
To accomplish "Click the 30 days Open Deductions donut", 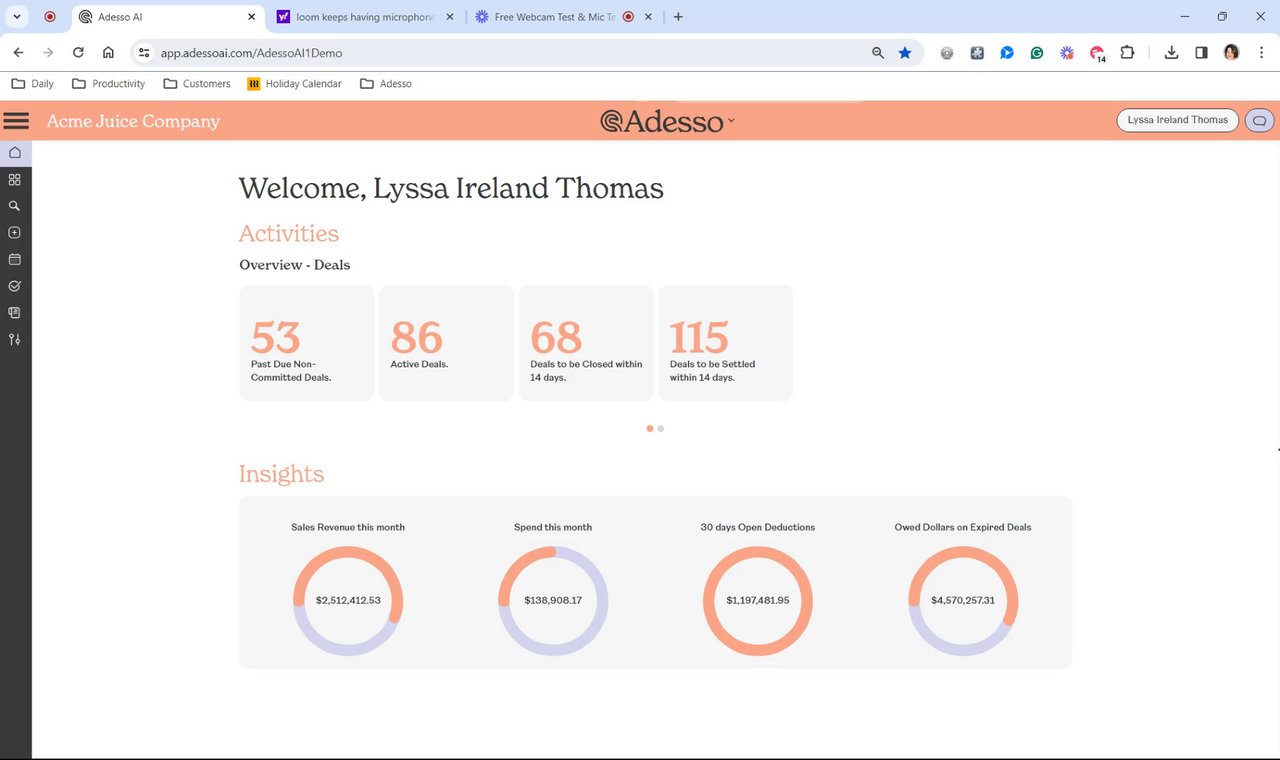I will (x=758, y=601).
